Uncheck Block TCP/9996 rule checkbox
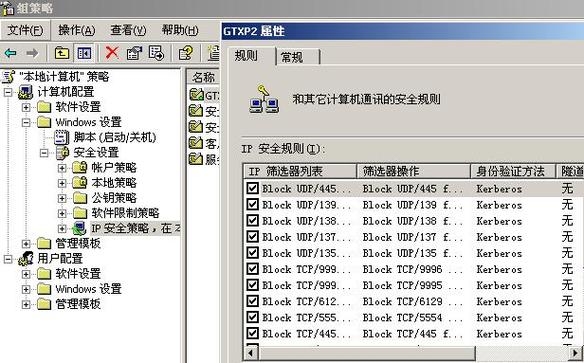584x363 pixels. pos(252,269)
